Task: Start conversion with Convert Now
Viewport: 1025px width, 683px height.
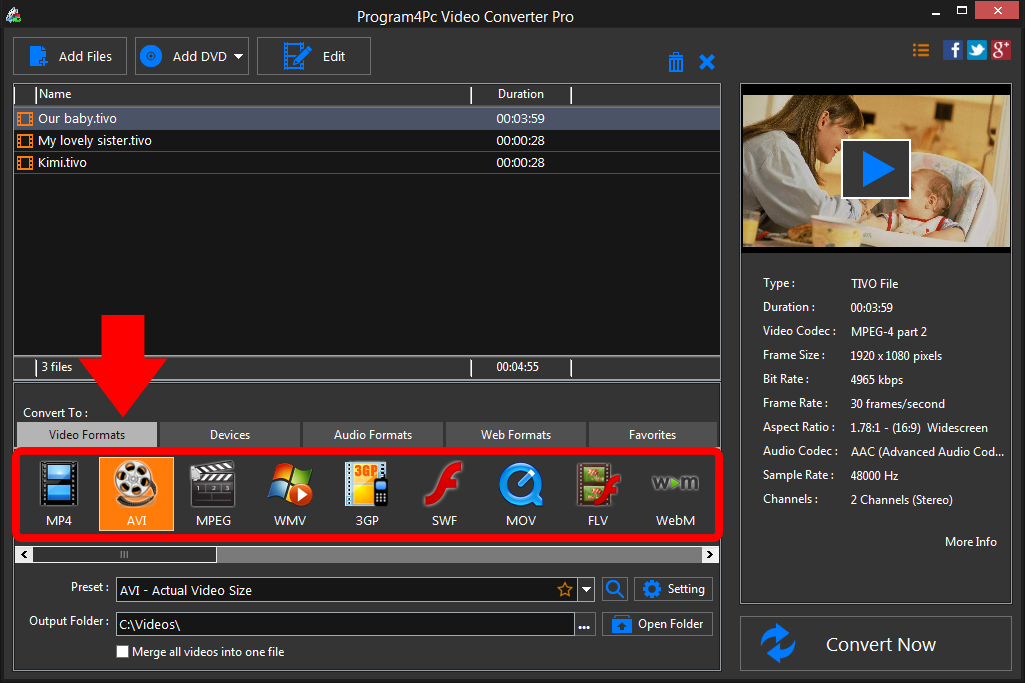Action: [876, 644]
